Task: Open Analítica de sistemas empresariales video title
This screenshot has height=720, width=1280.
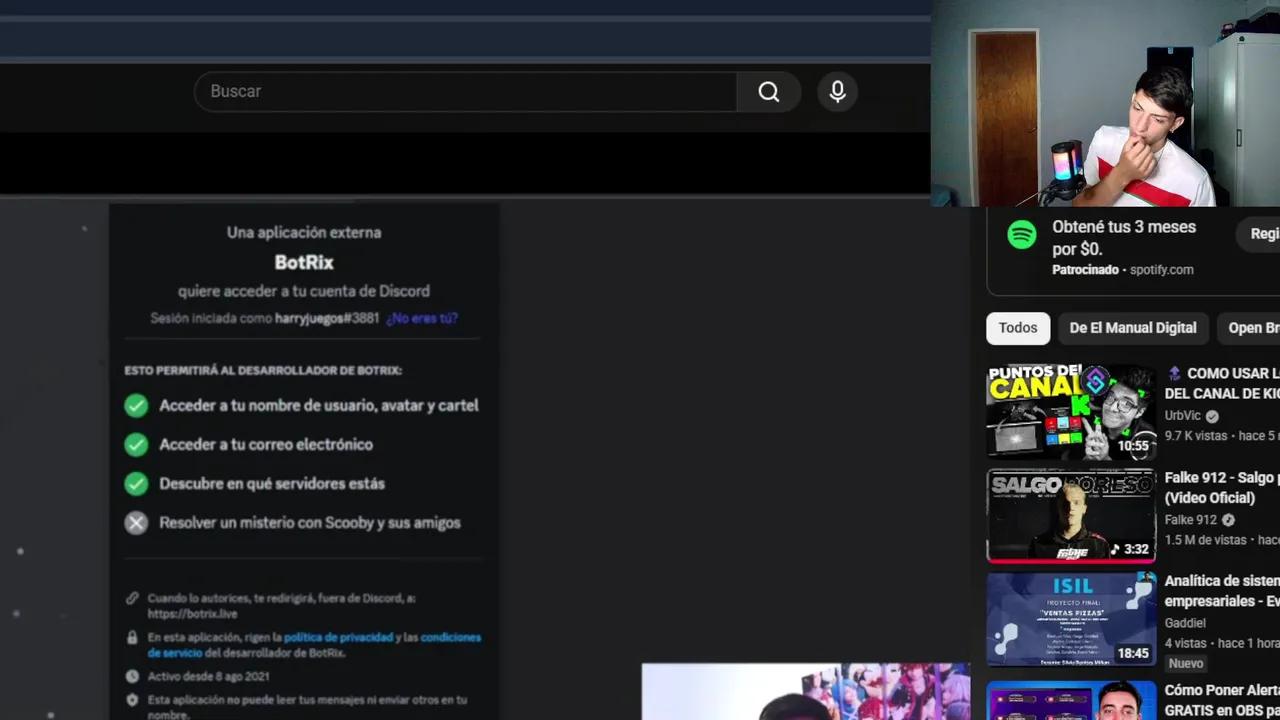Action: tap(1221, 591)
